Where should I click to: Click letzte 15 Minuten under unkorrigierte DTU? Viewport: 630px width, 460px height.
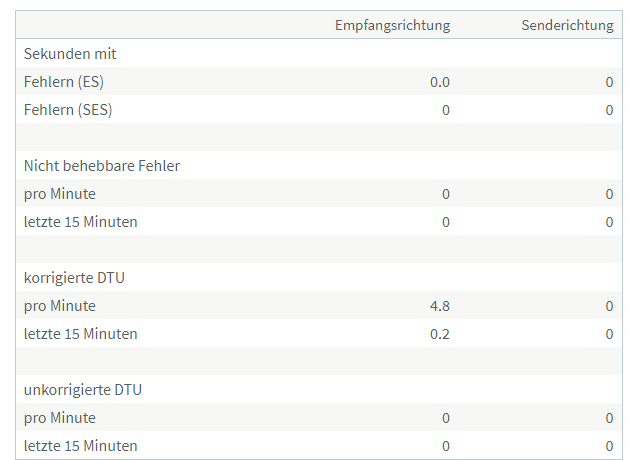[x=80, y=446]
